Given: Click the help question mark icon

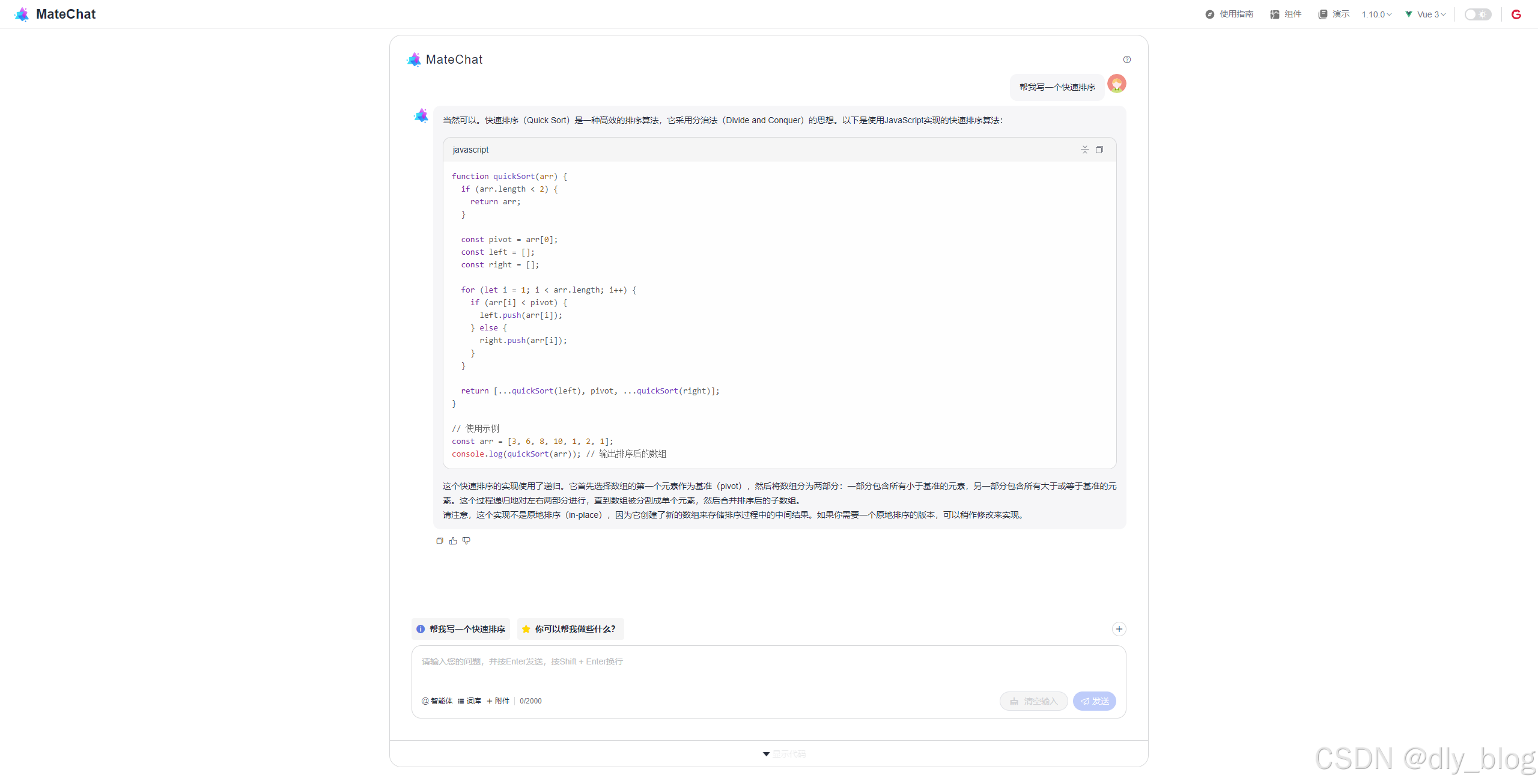Looking at the screenshot, I should pyautogui.click(x=1127, y=59).
